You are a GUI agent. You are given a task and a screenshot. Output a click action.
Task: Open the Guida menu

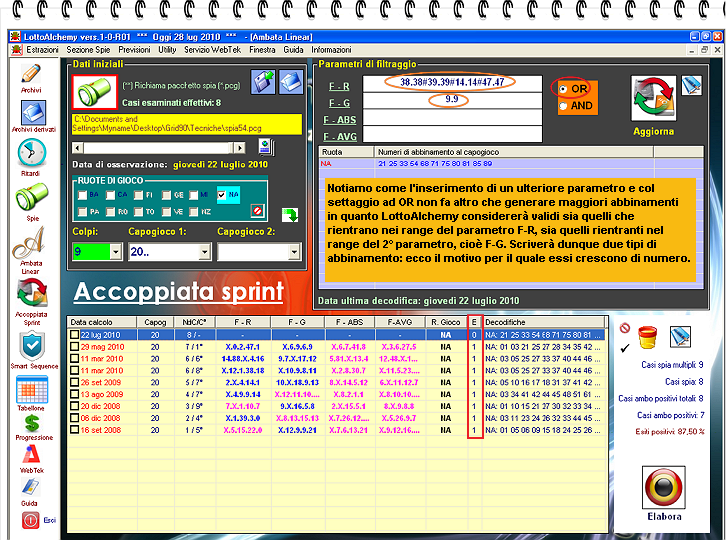pyautogui.click(x=293, y=50)
